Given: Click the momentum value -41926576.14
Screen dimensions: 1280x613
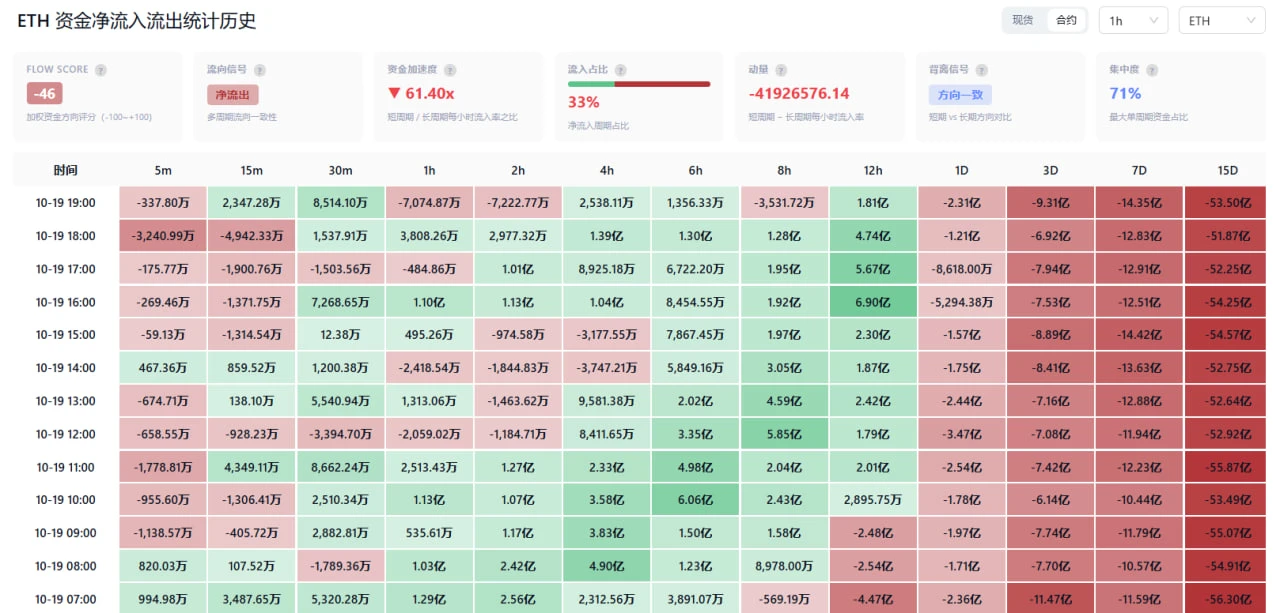Looking at the screenshot, I should click(x=799, y=93).
